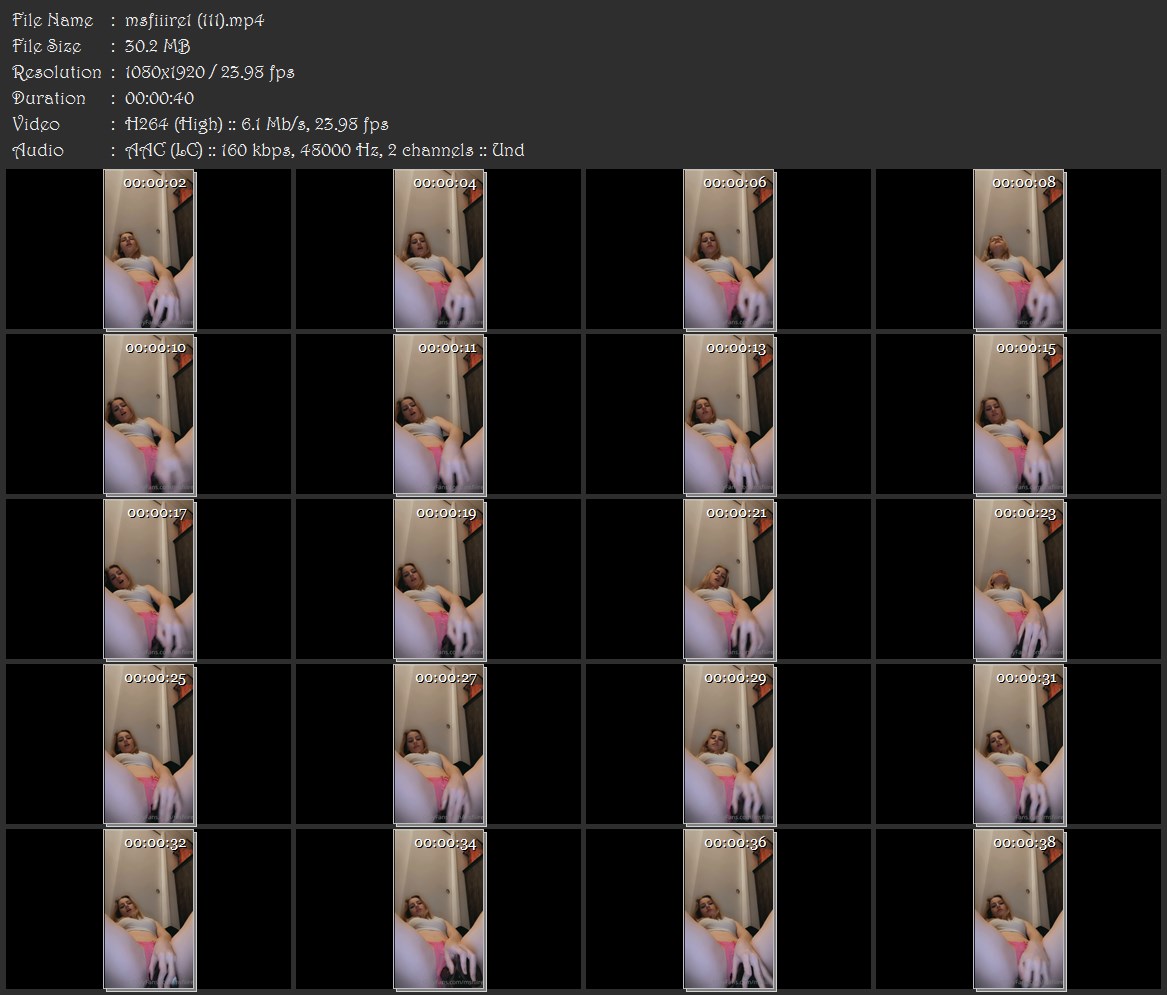Select the 00:00:10 frame thumbnail

[149, 415]
